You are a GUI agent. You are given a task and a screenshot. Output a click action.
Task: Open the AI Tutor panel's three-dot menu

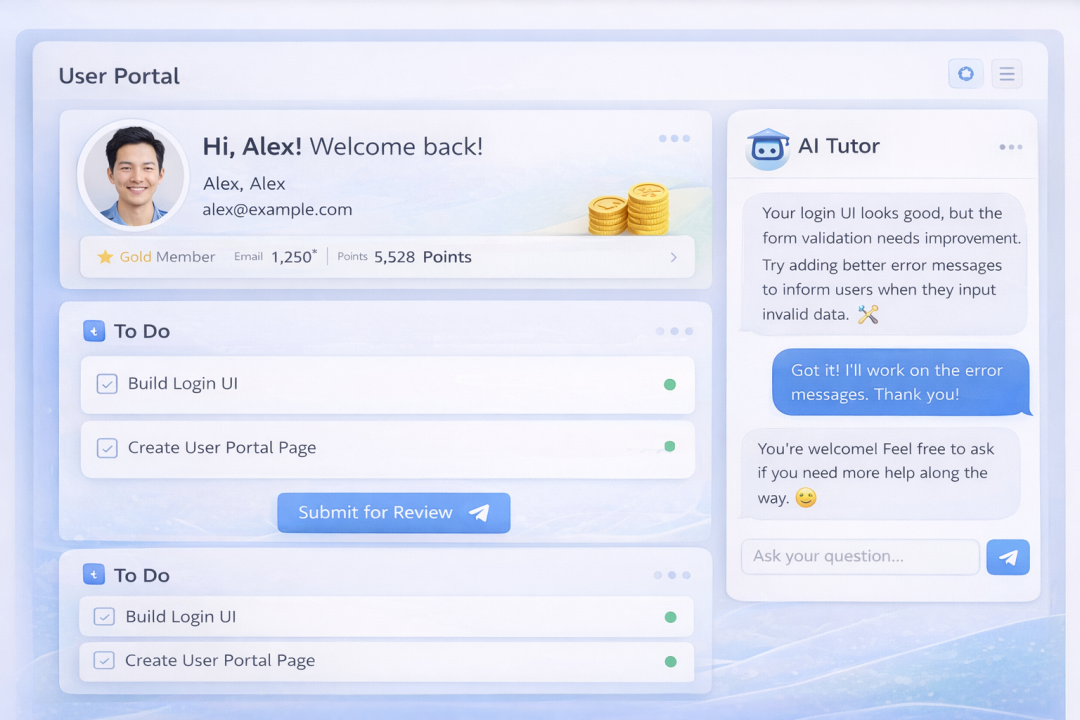[x=1010, y=147]
